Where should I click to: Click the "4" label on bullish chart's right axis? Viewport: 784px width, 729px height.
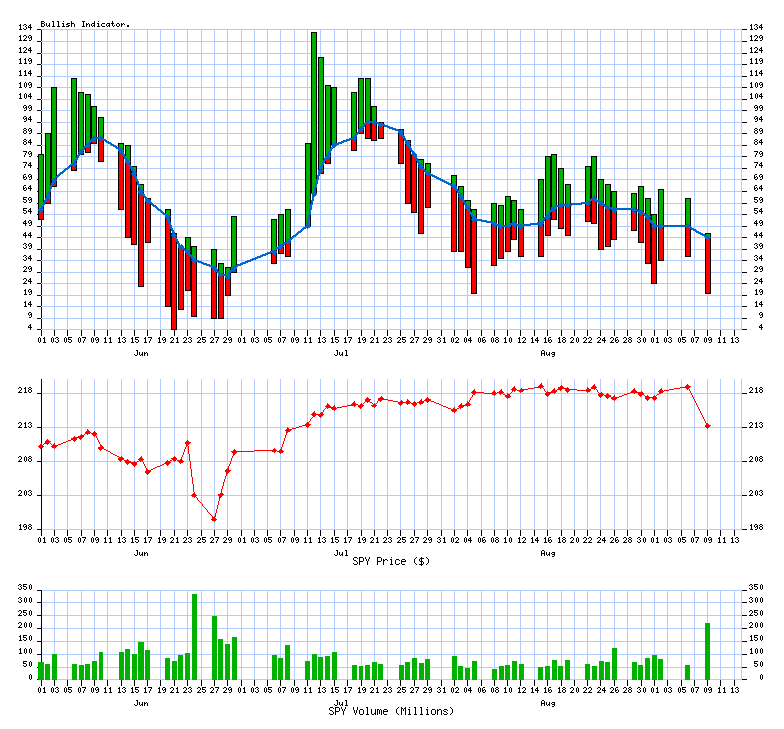[752, 328]
